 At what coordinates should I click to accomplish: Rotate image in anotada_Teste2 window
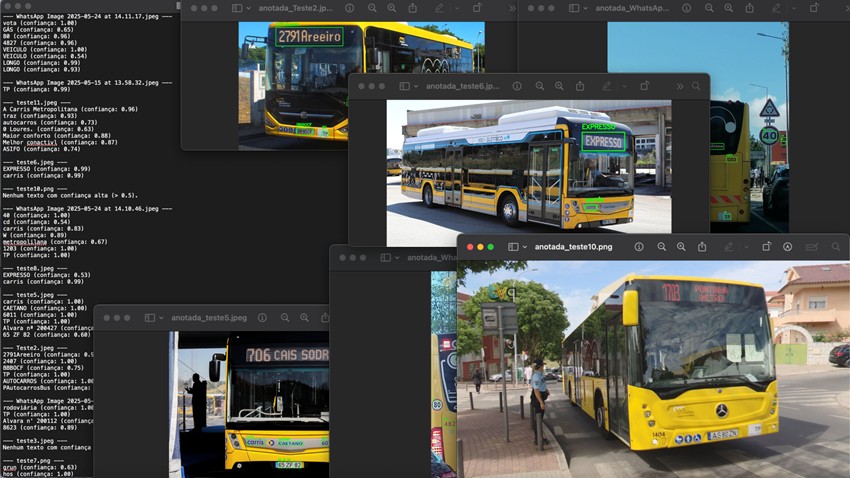point(477,8)
